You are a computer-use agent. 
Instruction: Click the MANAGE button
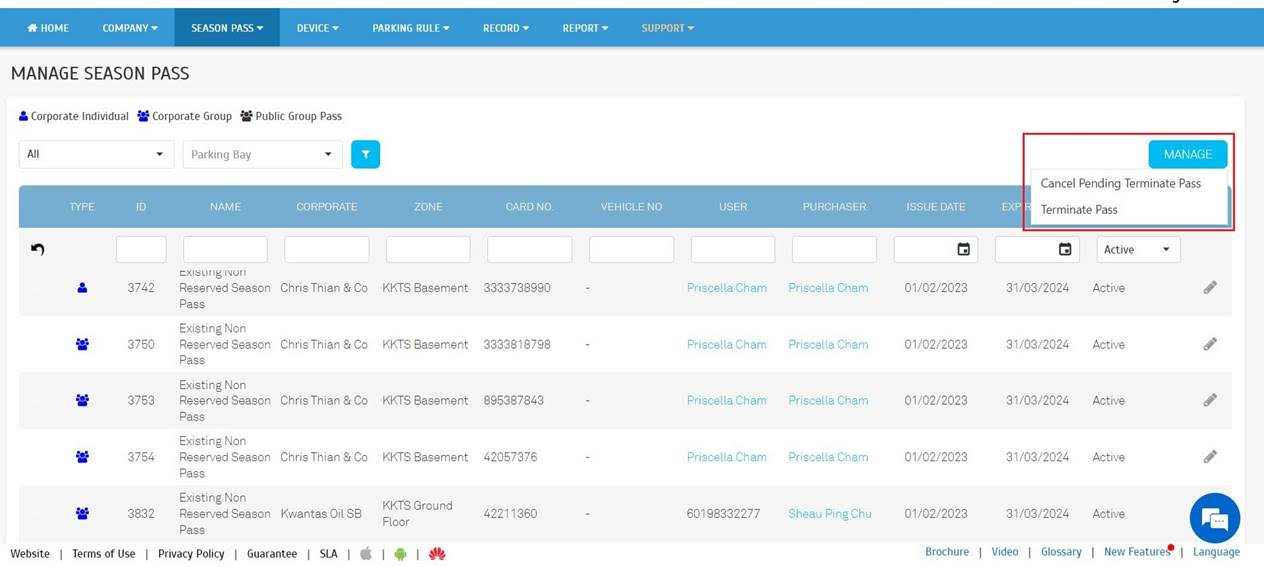click(x=1187, y=154)
